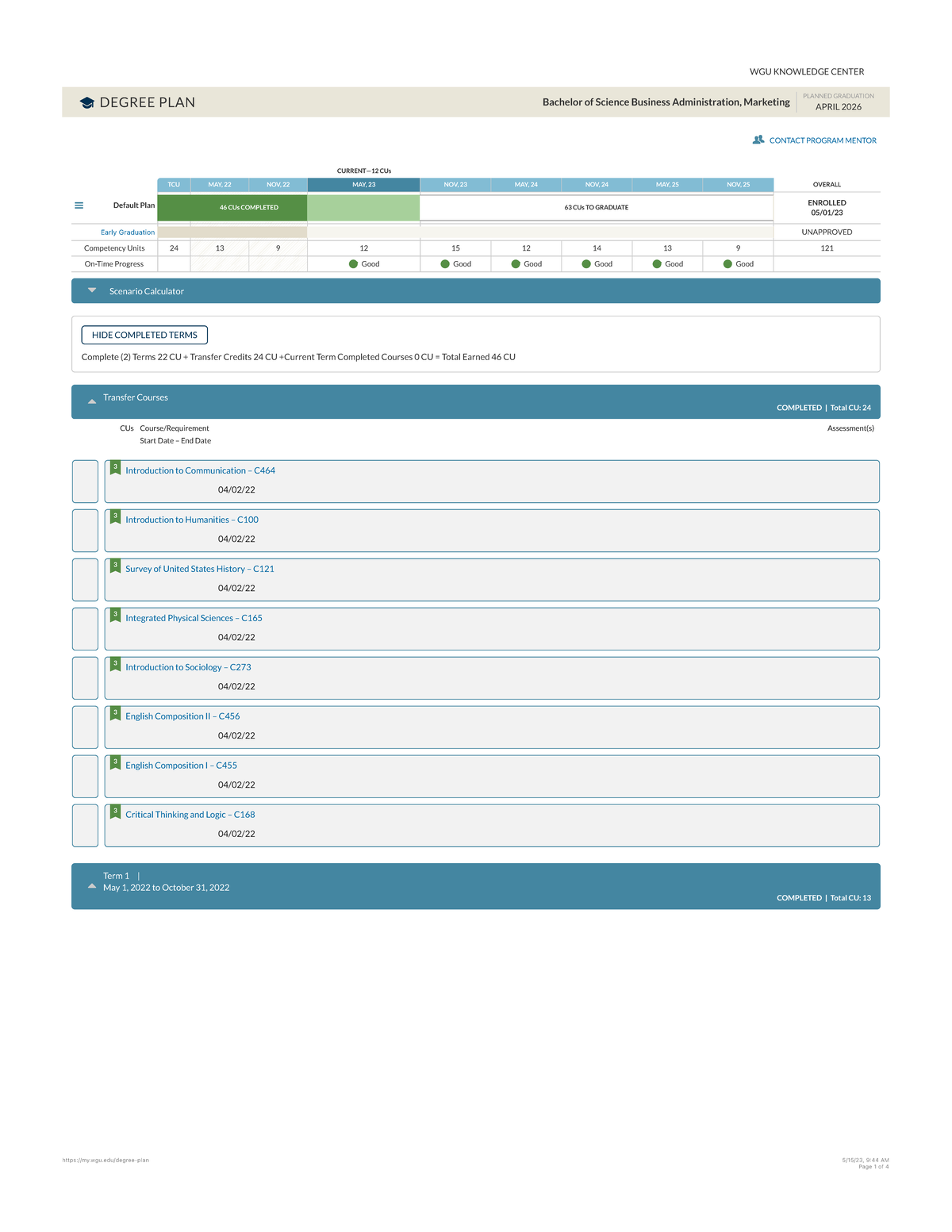This screenshot has height=1232, width=952.
Task: Select the NOV, 23 term header
Action: (x=455, y=185)
